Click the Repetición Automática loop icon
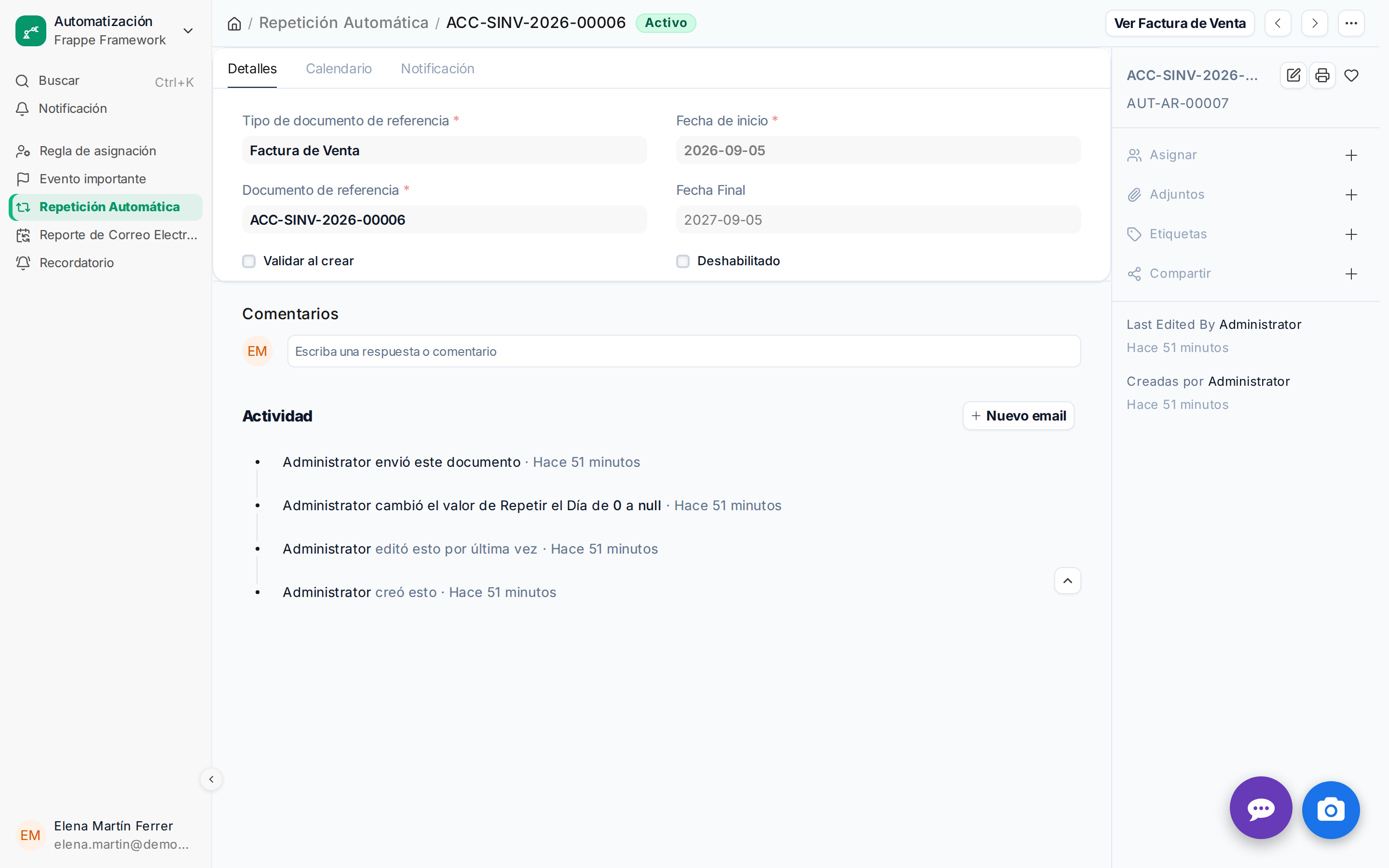 (23, 207)
